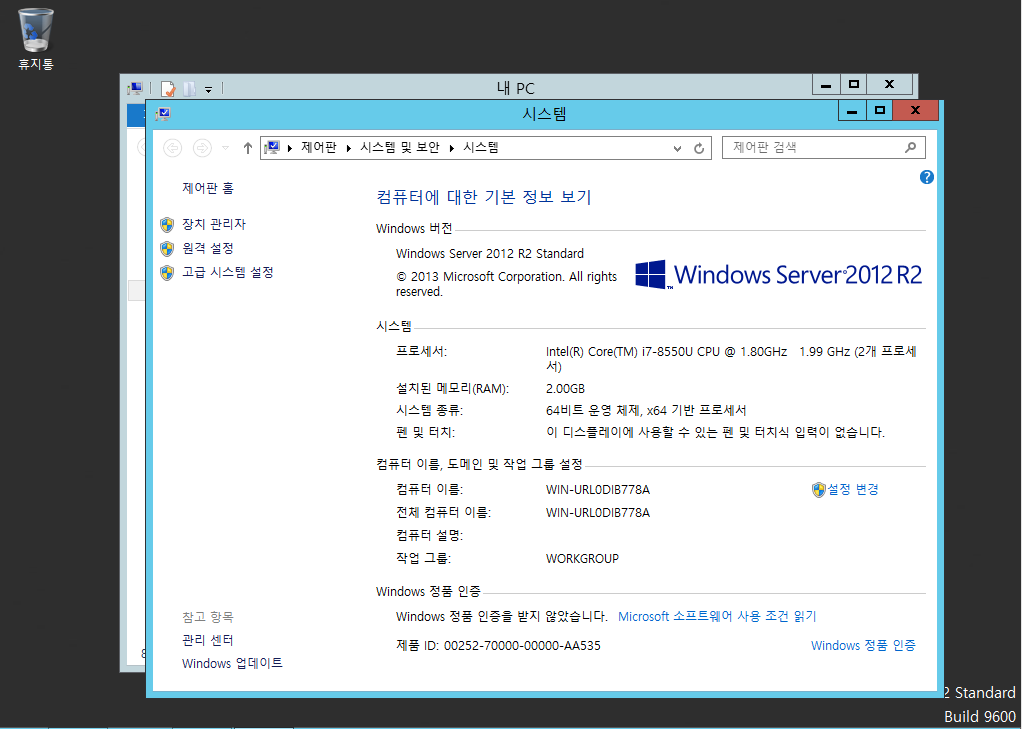Open Windows 업데이트 link

pos(232,663)
